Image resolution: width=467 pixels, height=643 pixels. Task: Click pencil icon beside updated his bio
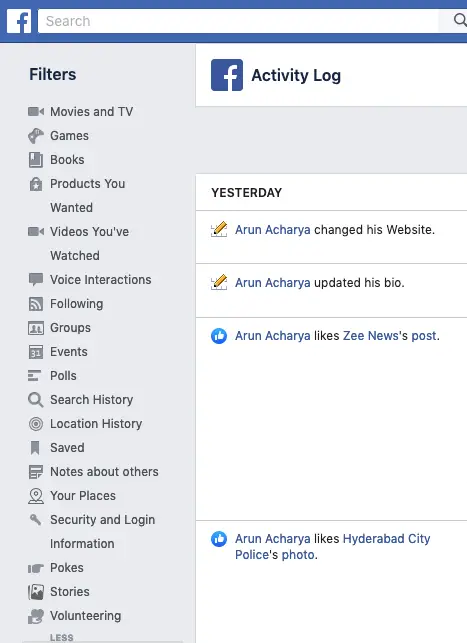(x=219, y=282)
